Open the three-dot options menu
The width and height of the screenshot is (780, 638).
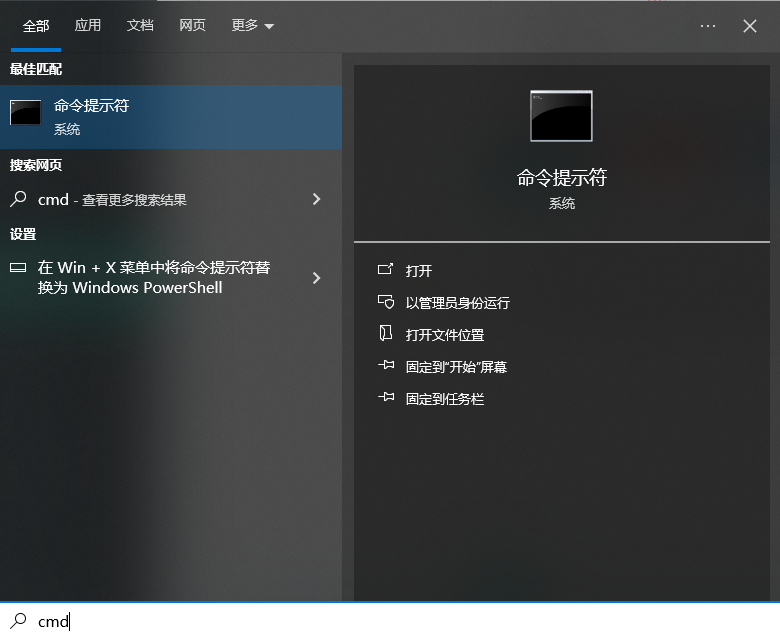(708, 26)
